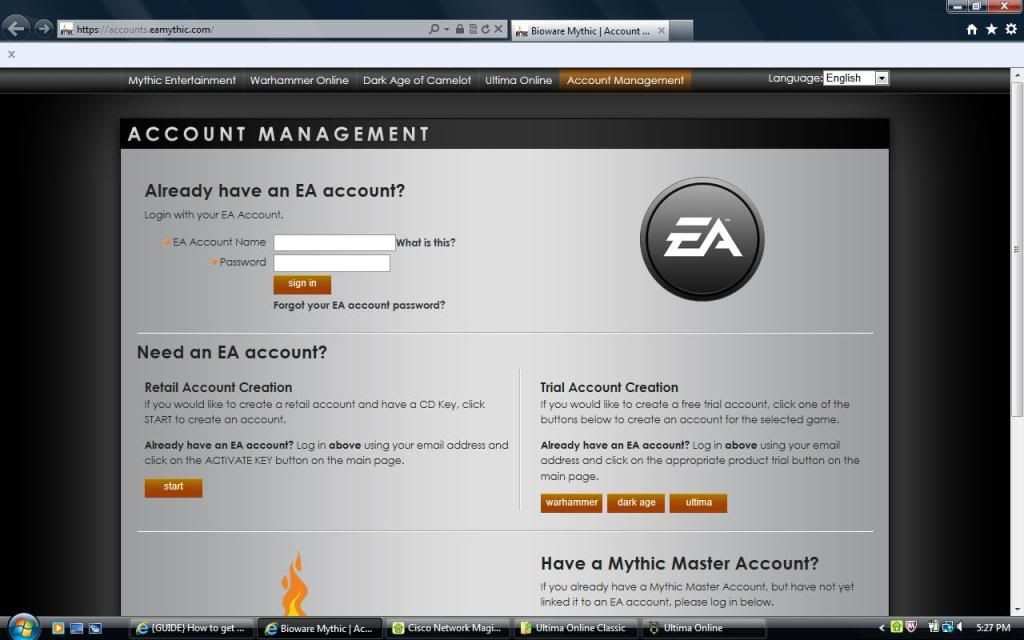Image resolution: width=1024 pixels, height=640 pixels.
Task: Show hidden tray icons arrow
Action: click(882, 628)
